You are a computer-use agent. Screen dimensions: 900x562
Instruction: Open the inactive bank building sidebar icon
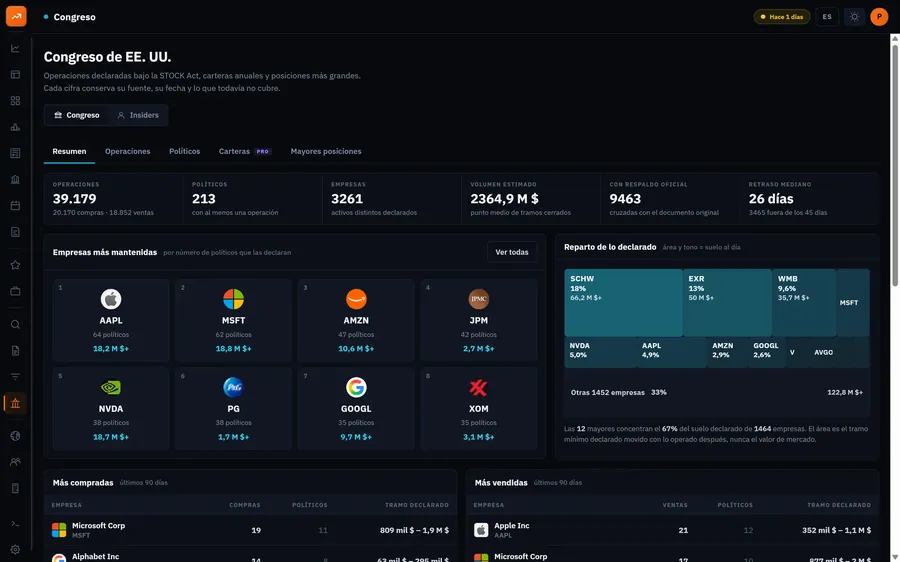[x=15, y=179]
